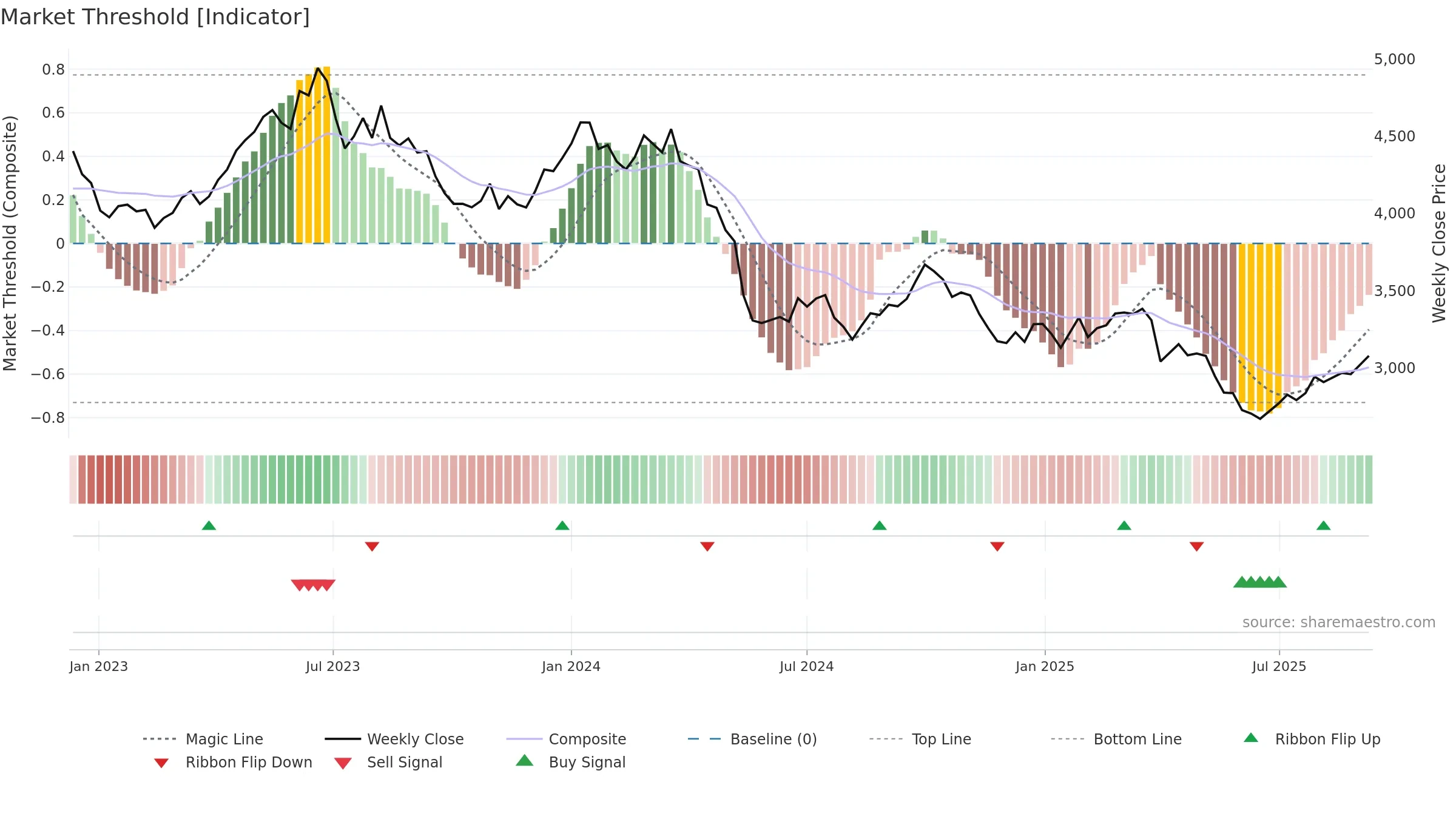Toggle the Buy Signal legend entry
1456x819 pixels.
point(570,762)
